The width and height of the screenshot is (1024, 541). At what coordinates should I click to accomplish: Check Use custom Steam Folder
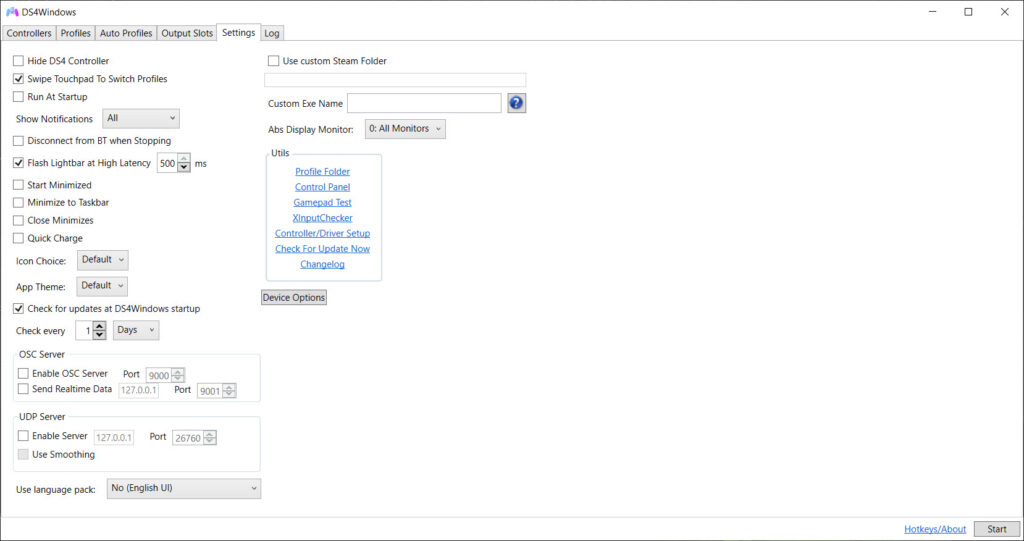pyautogui.click(x=274, y=61)
